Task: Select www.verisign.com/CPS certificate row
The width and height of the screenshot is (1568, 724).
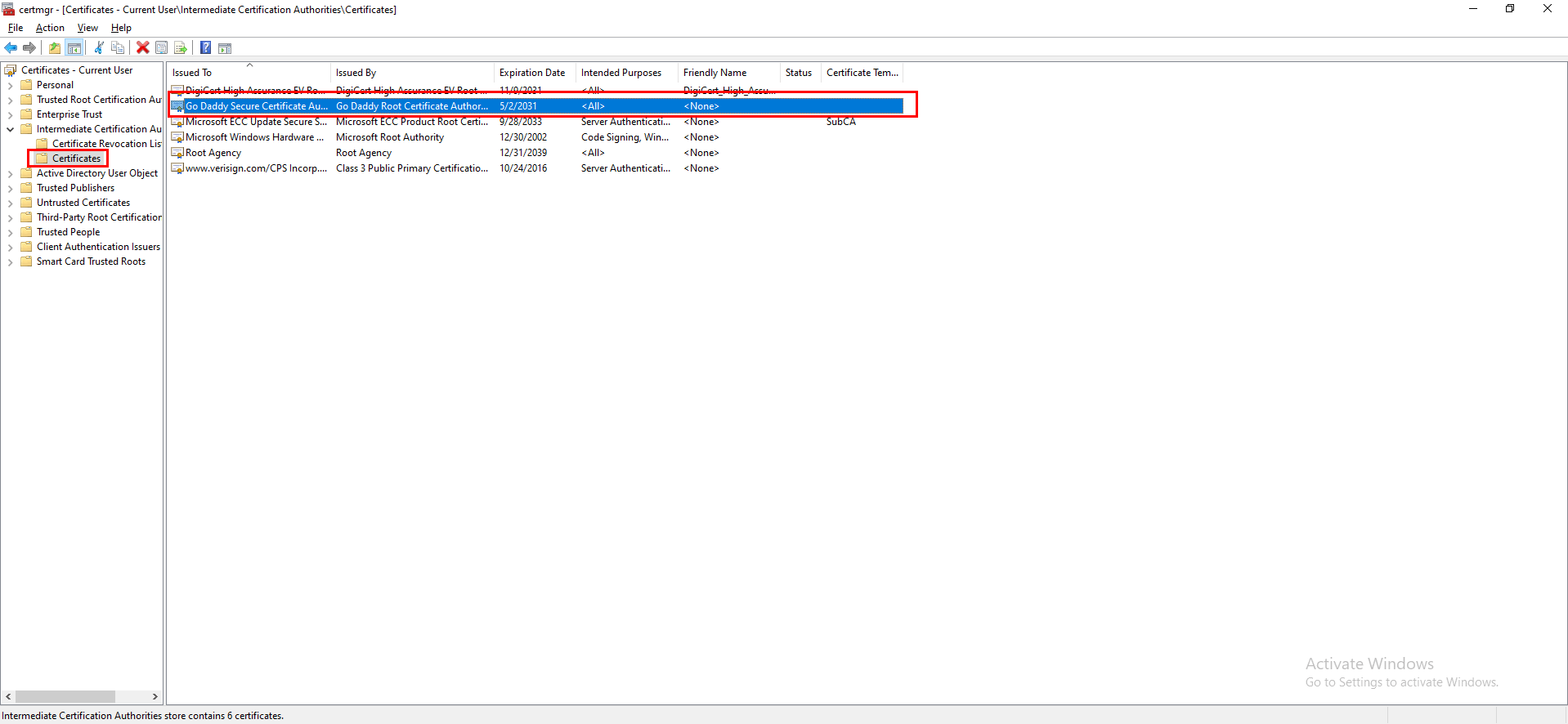Action: (x=535, y=168)
